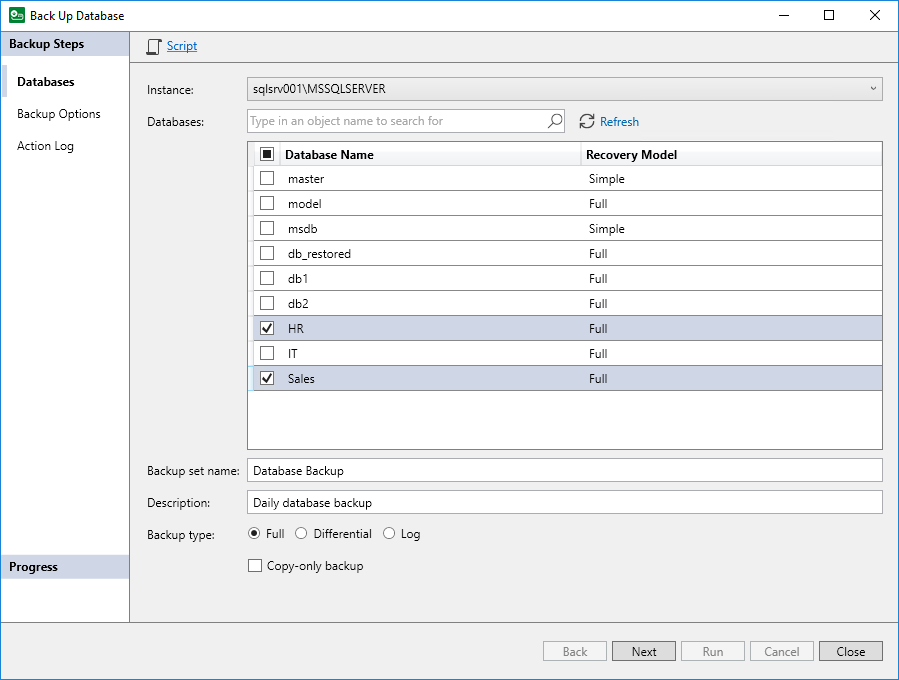Select the IT database checkbox

267,353
